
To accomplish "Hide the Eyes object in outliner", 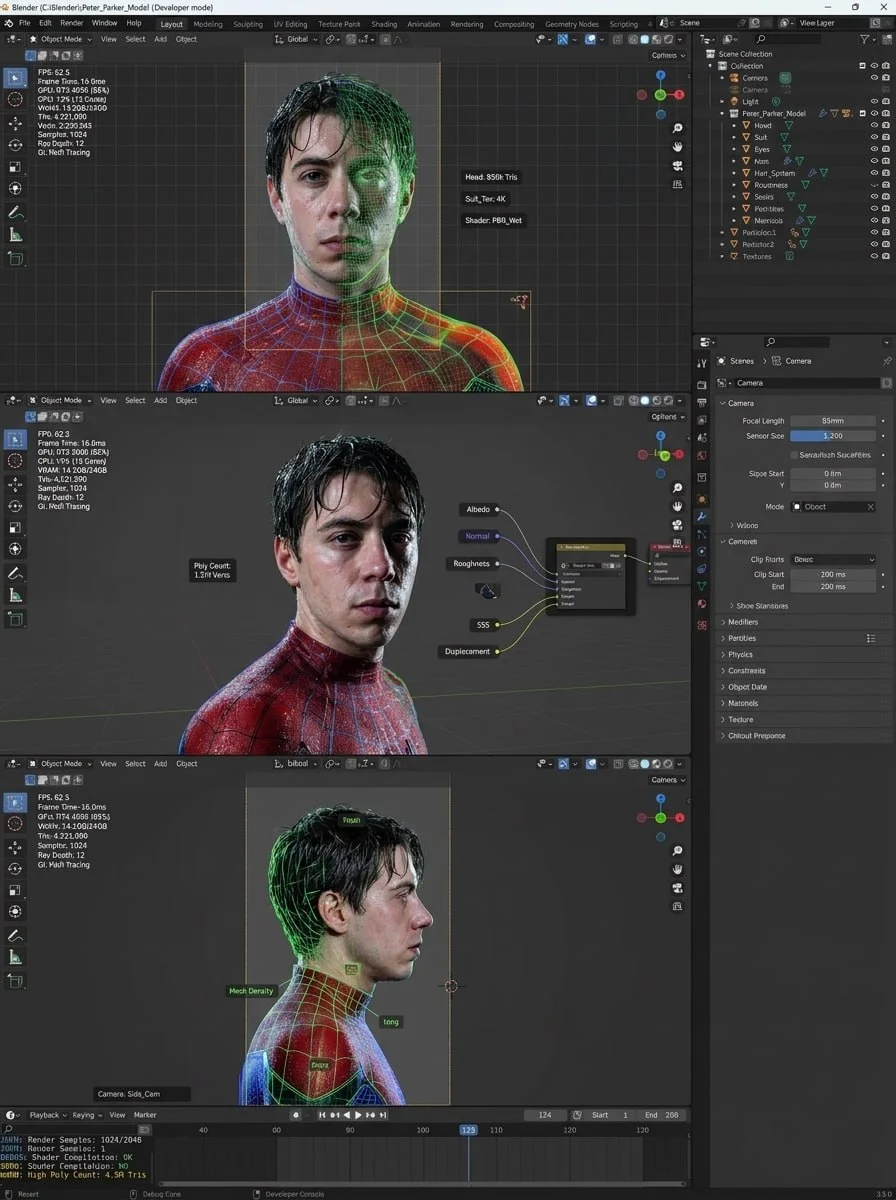I will (x=874, y=149).
